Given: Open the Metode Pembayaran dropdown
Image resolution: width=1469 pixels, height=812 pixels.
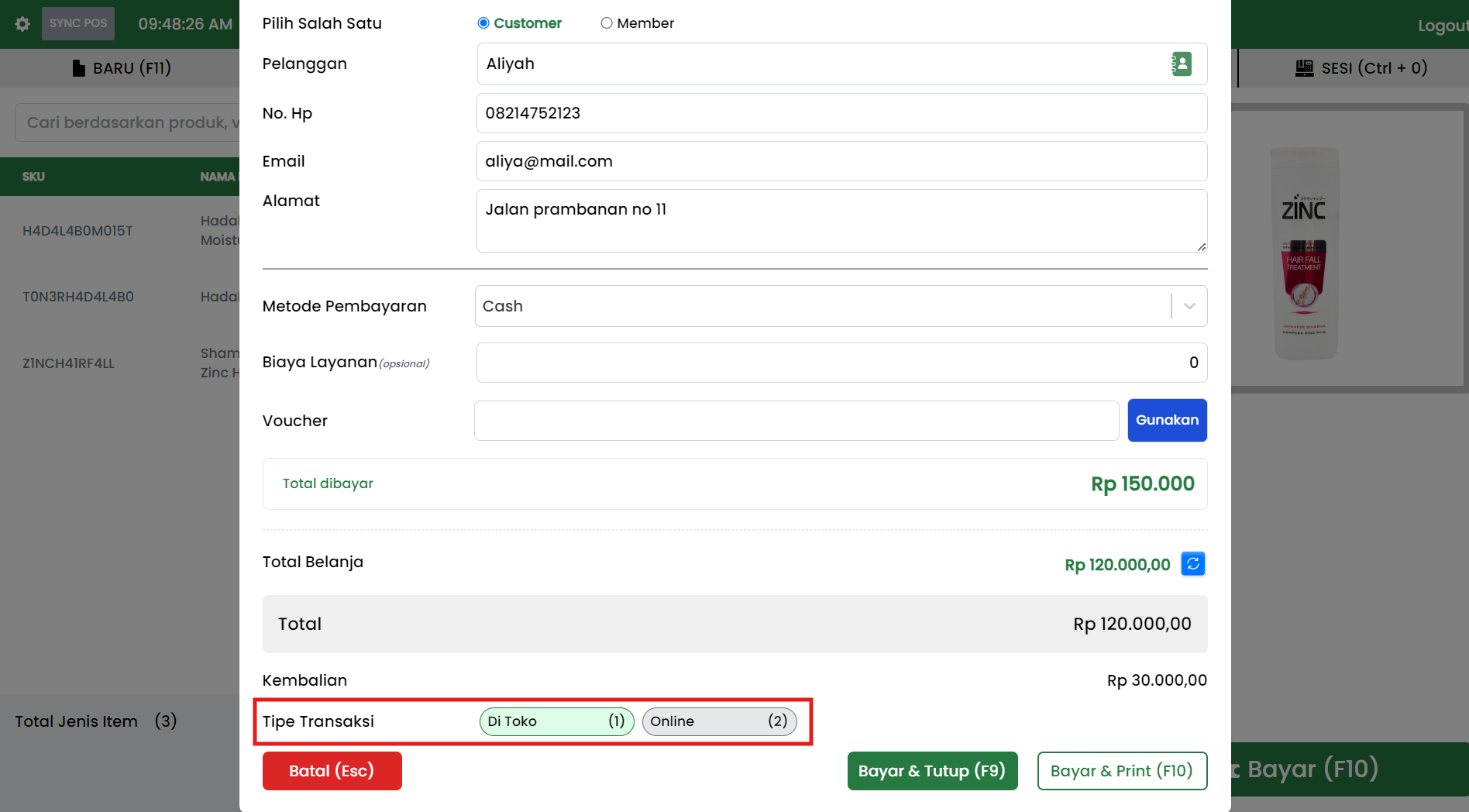Looking at the screenshot, I should (x=821, y=306).
